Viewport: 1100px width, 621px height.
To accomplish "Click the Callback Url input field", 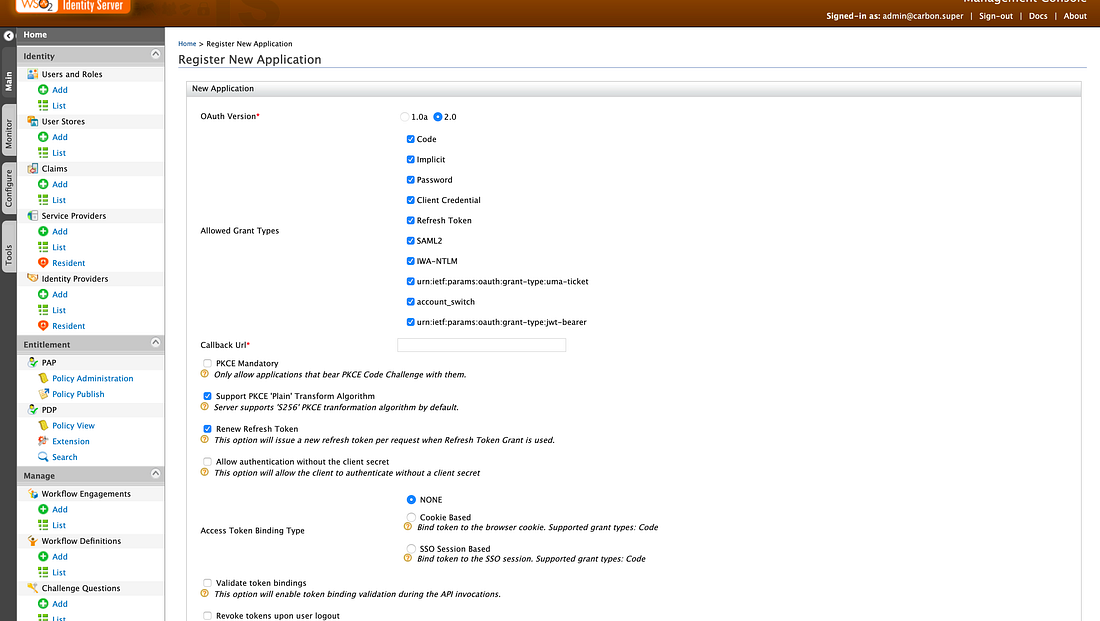I will click(x=481, y=343).
